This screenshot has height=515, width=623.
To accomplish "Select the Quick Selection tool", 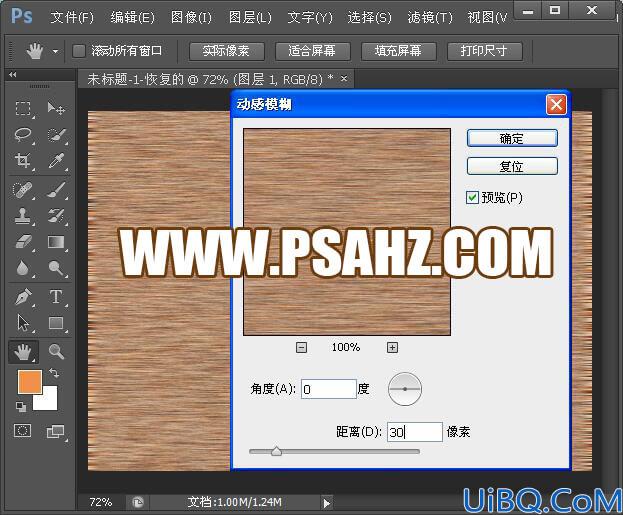I will pos(56,135).
